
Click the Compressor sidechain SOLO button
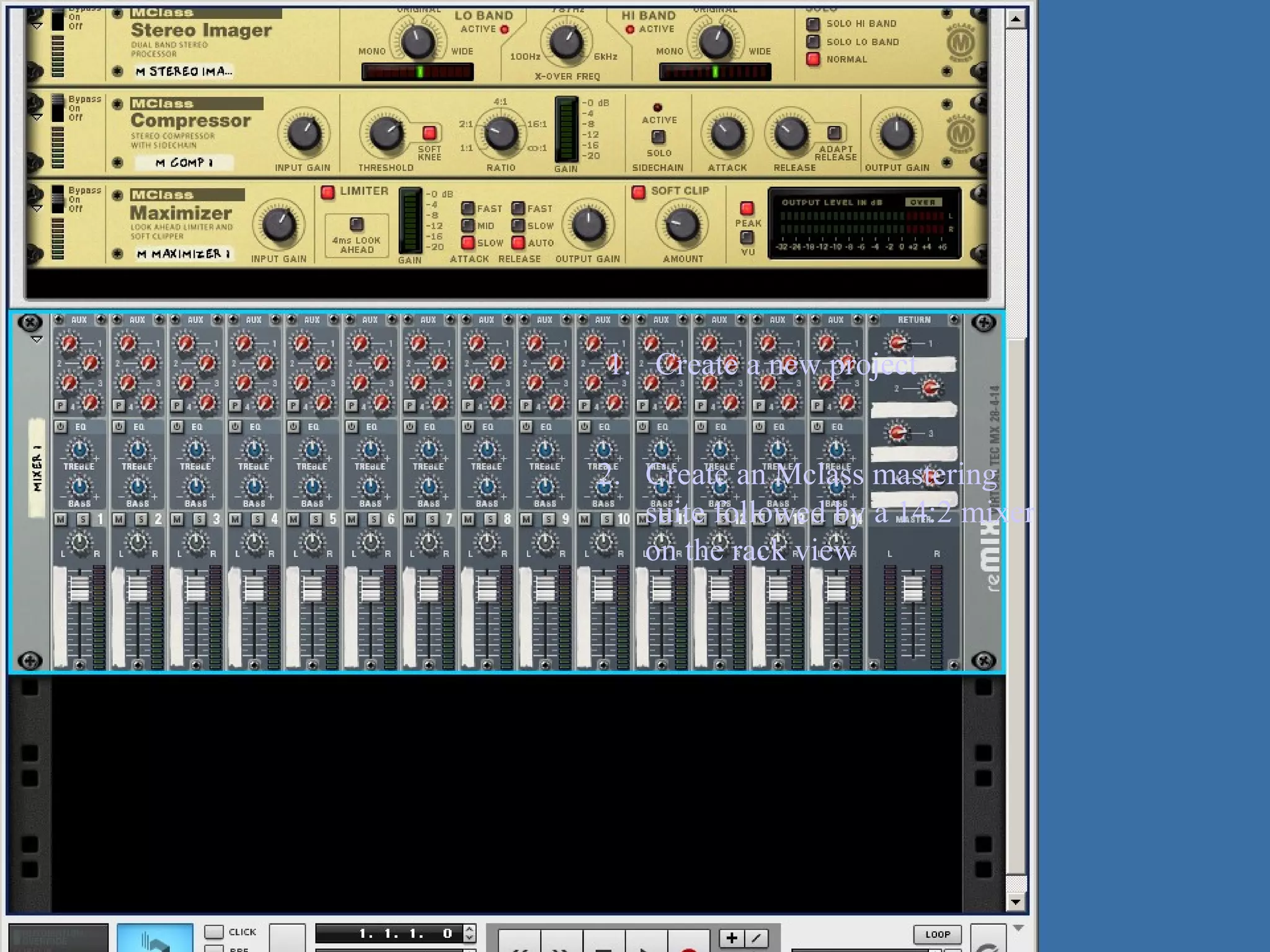pyautogui.click(x=658, y=136)
